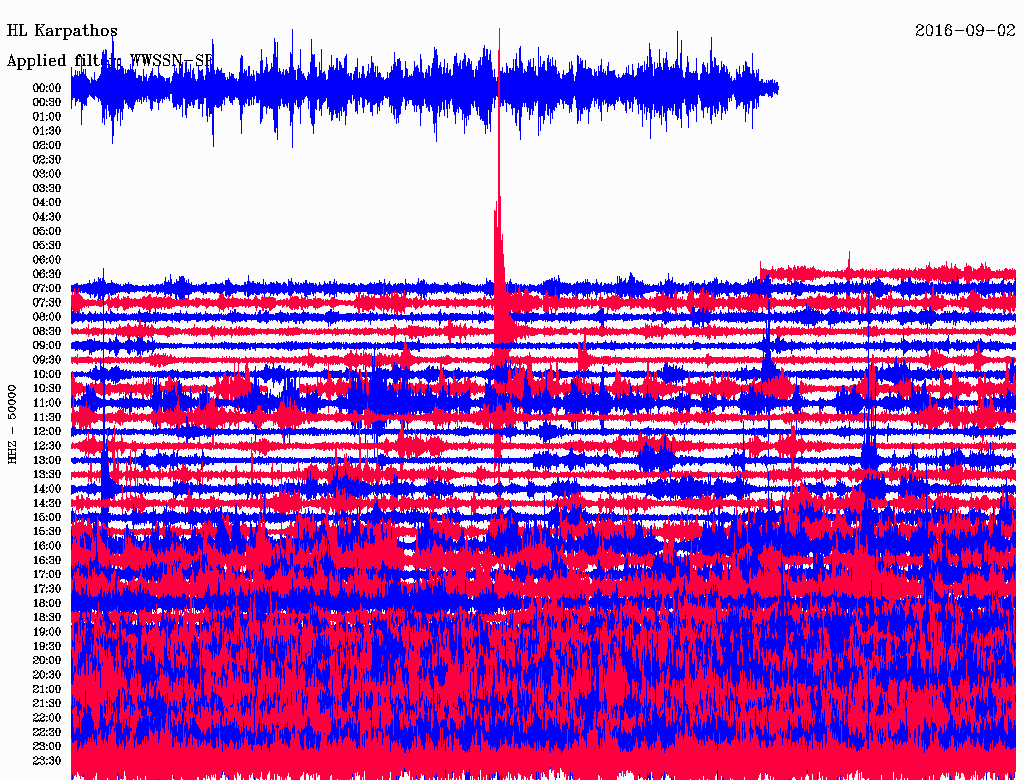Image resolution: width=1024 pixels, height=780 pixels.
Task: Click the 12:00 time label
Action: tap(47, 431)
